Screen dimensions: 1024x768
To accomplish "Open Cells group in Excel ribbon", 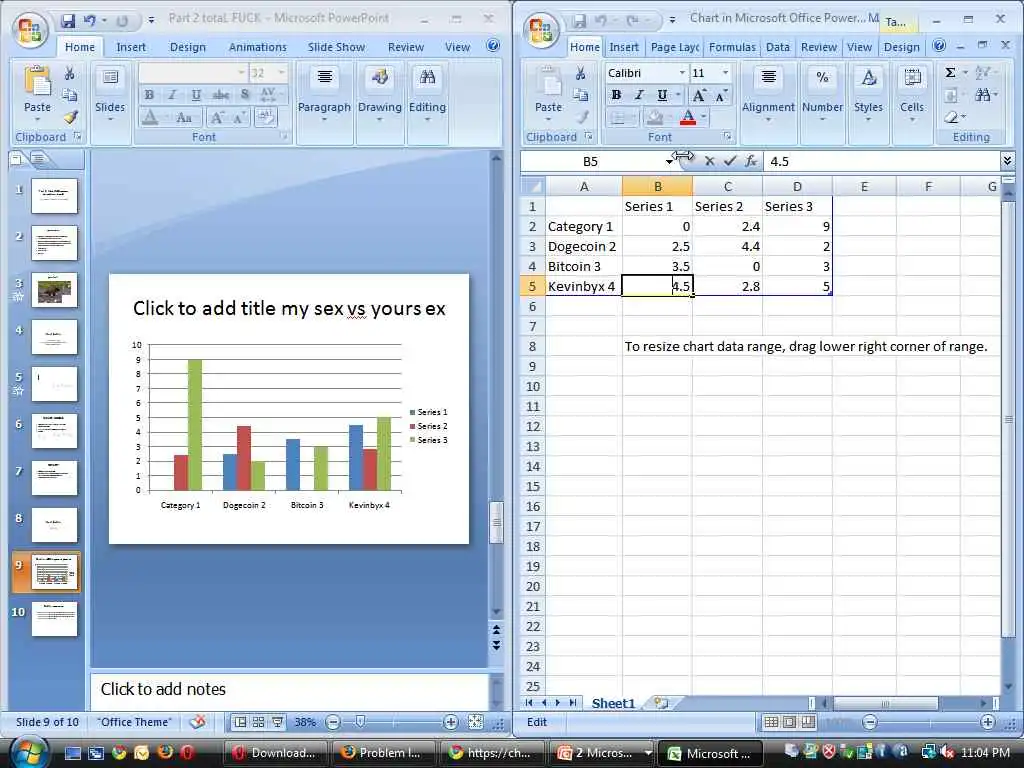I will [x=912, y=94].
